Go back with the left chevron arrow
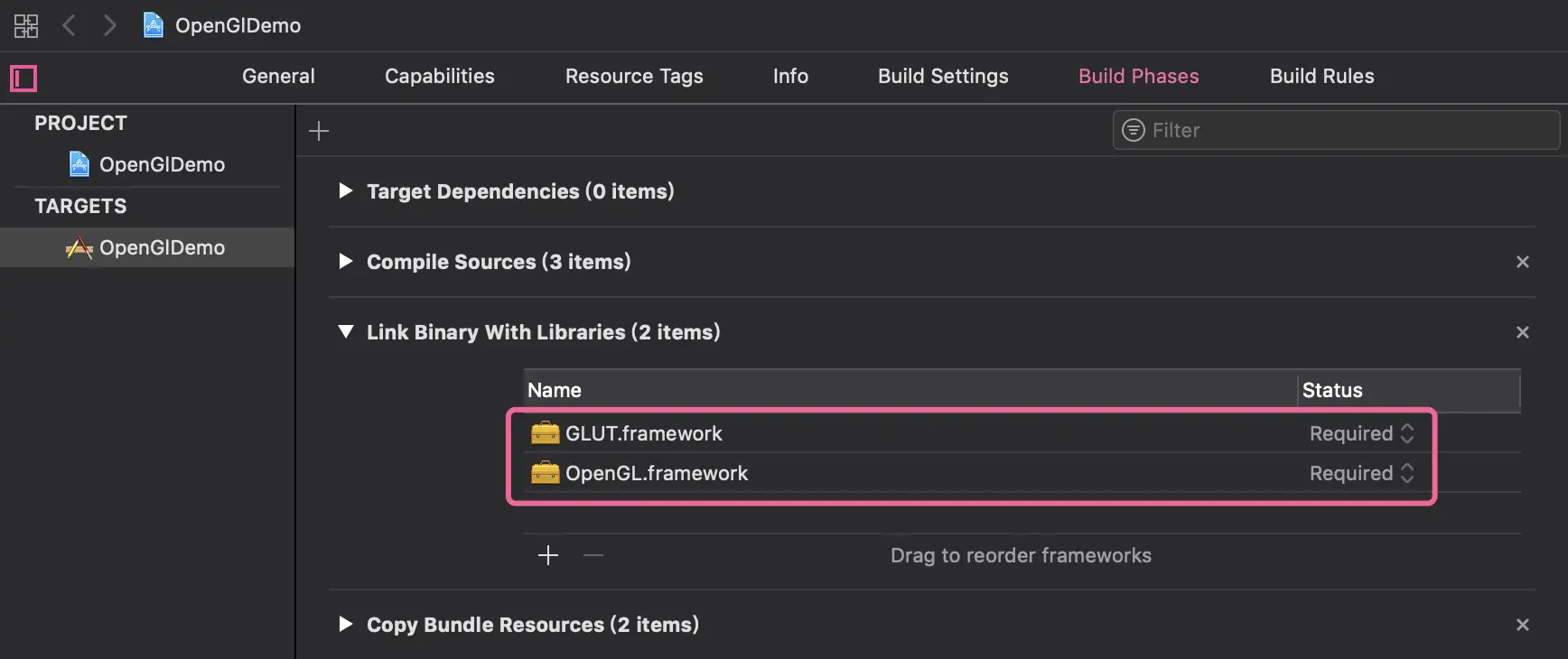Image resolution: width=1568 pixels, height=659 pixels. point(69,25)
